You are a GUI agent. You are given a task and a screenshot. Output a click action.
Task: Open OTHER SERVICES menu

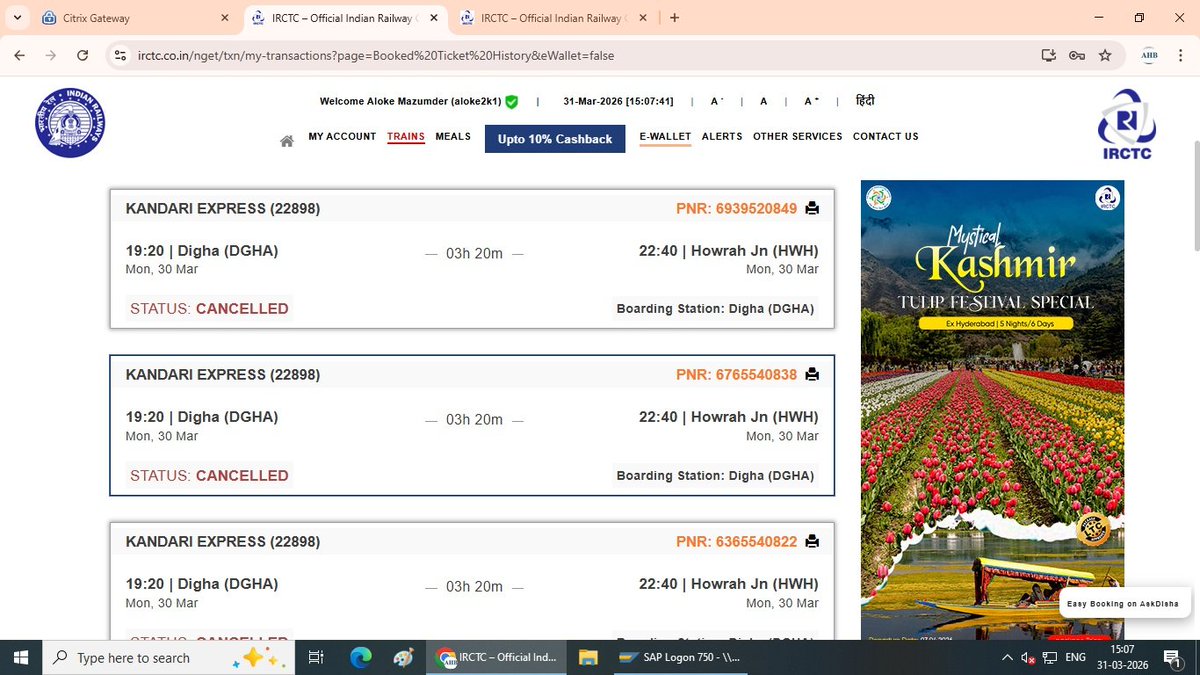pos(798,137)
